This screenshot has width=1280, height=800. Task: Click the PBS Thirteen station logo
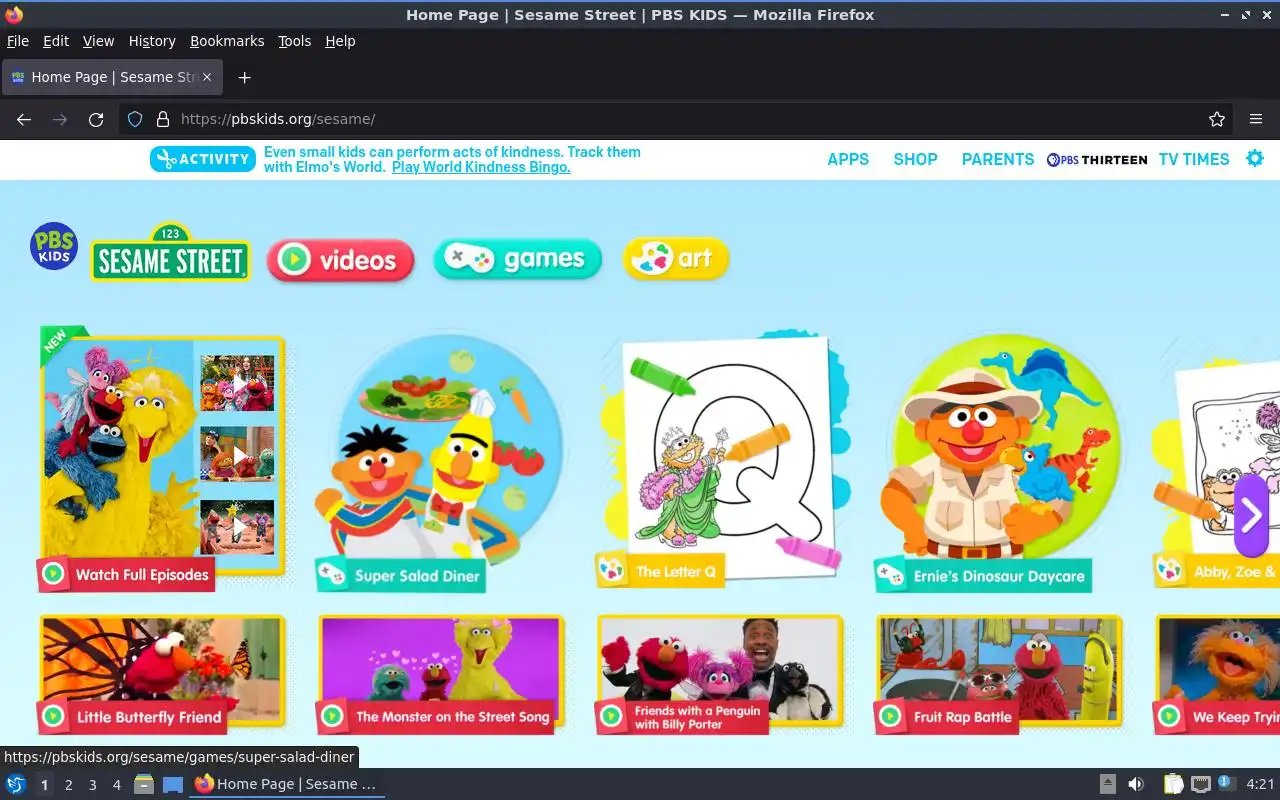coord(1097,159)
